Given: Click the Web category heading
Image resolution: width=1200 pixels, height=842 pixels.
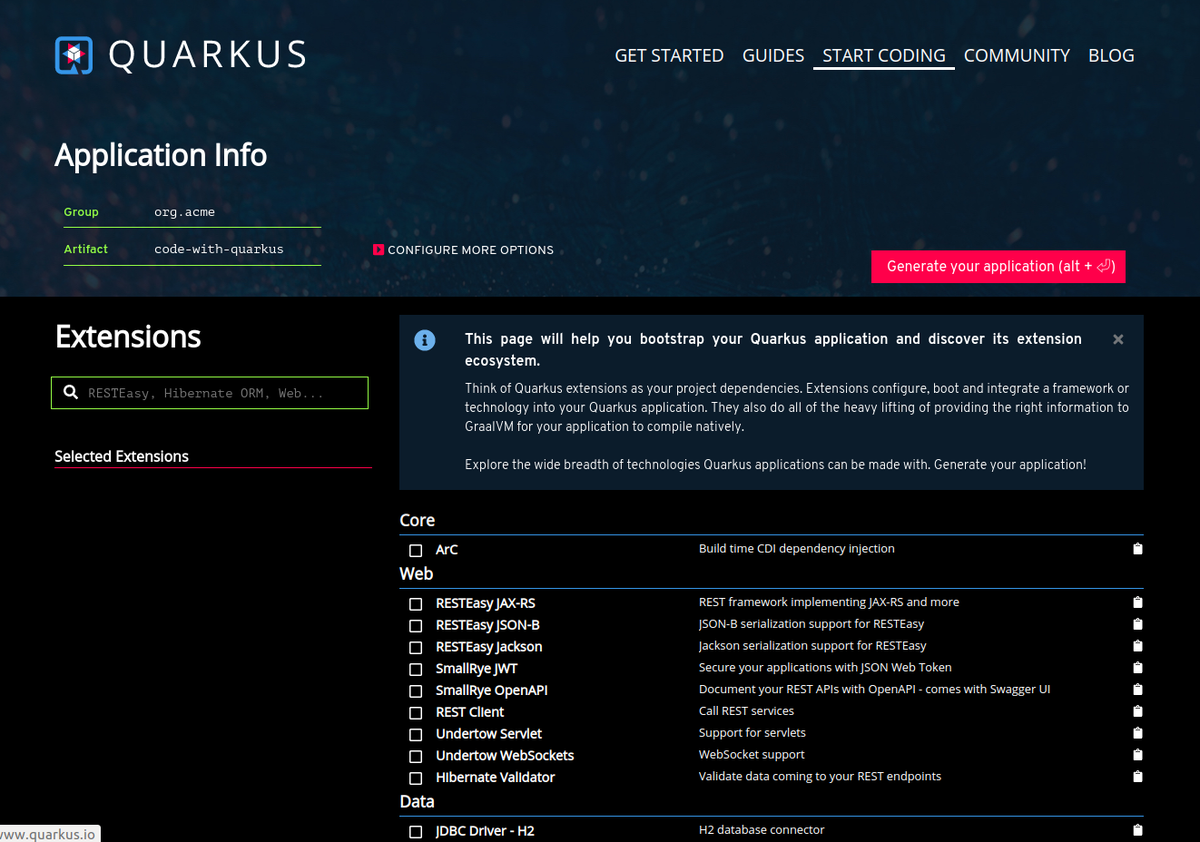Looking at the screenshot, I should 416,574.
